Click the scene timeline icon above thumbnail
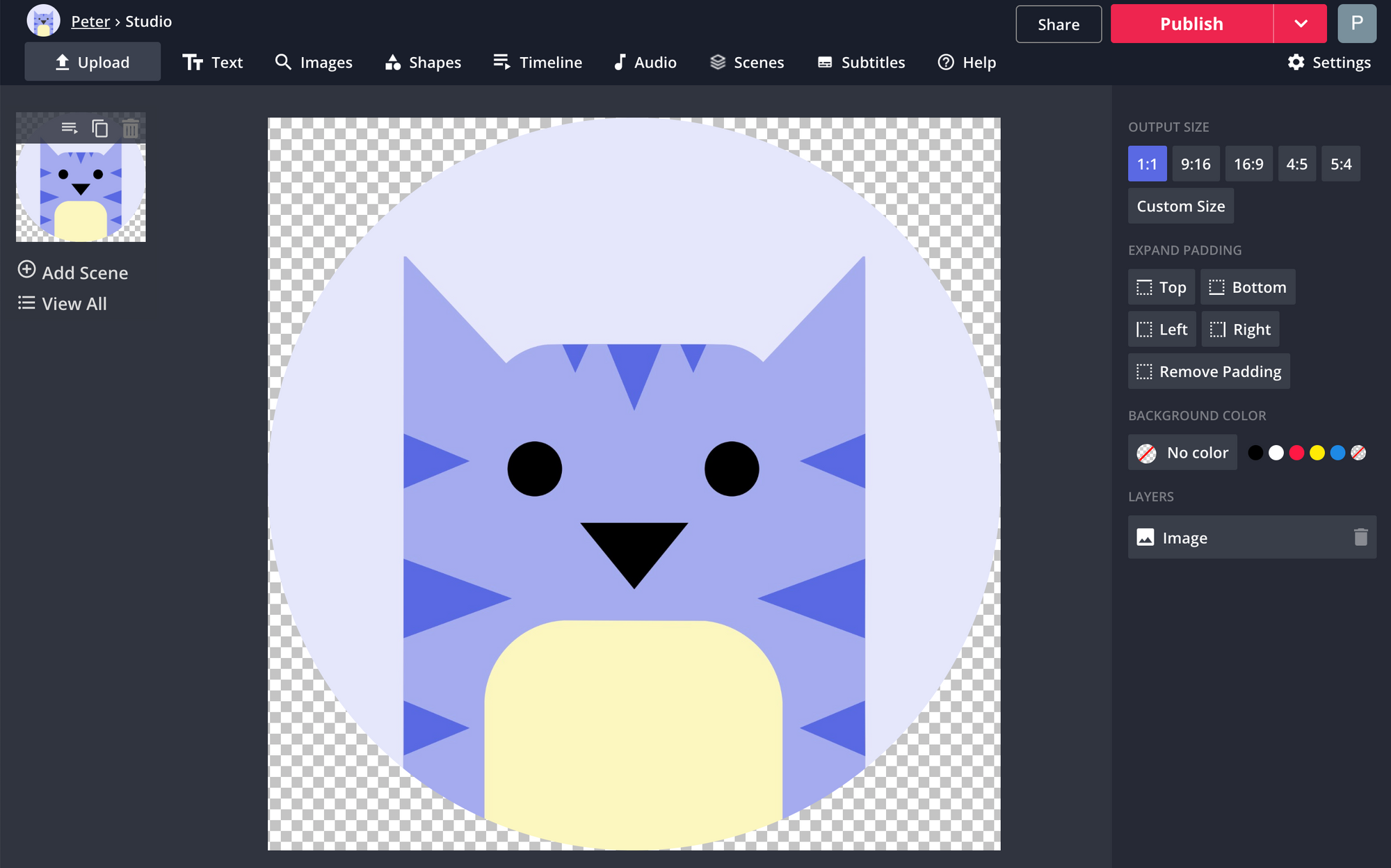 tap(69, 128)
